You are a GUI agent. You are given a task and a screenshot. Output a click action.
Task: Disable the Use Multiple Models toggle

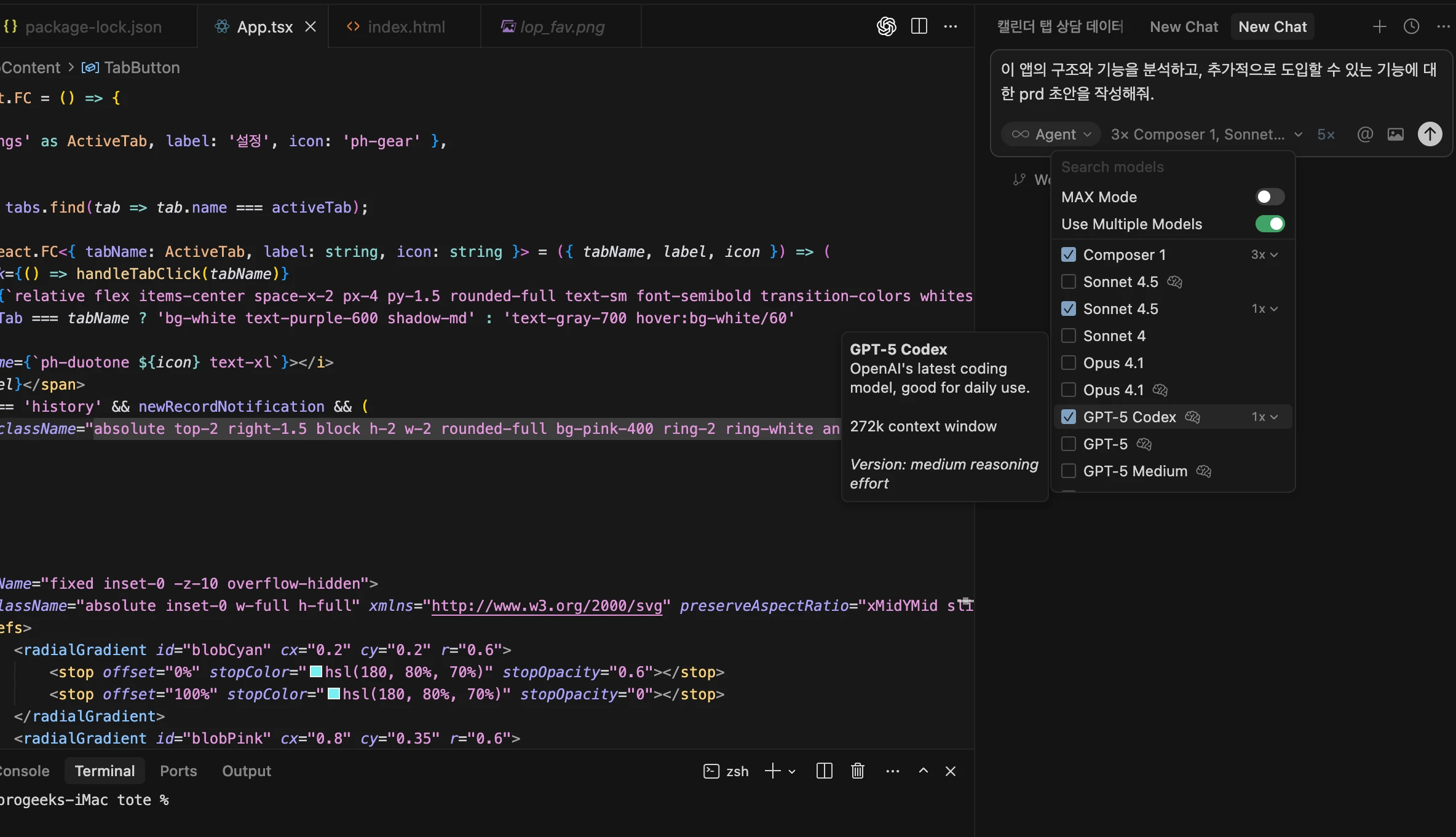pyautogui.click(x=1269, y=224)
